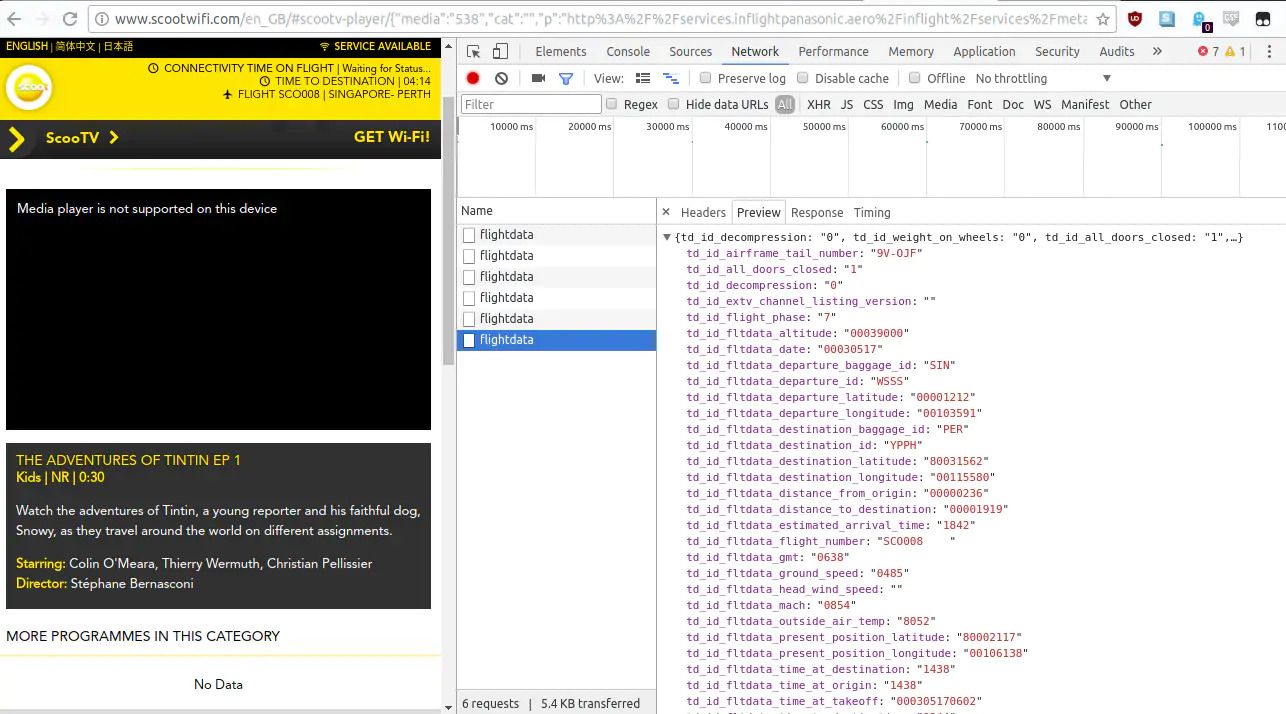Open the No throttling dropdown
The image size is (1286, 714).
pyautogui.click(x=1010, y=78)
